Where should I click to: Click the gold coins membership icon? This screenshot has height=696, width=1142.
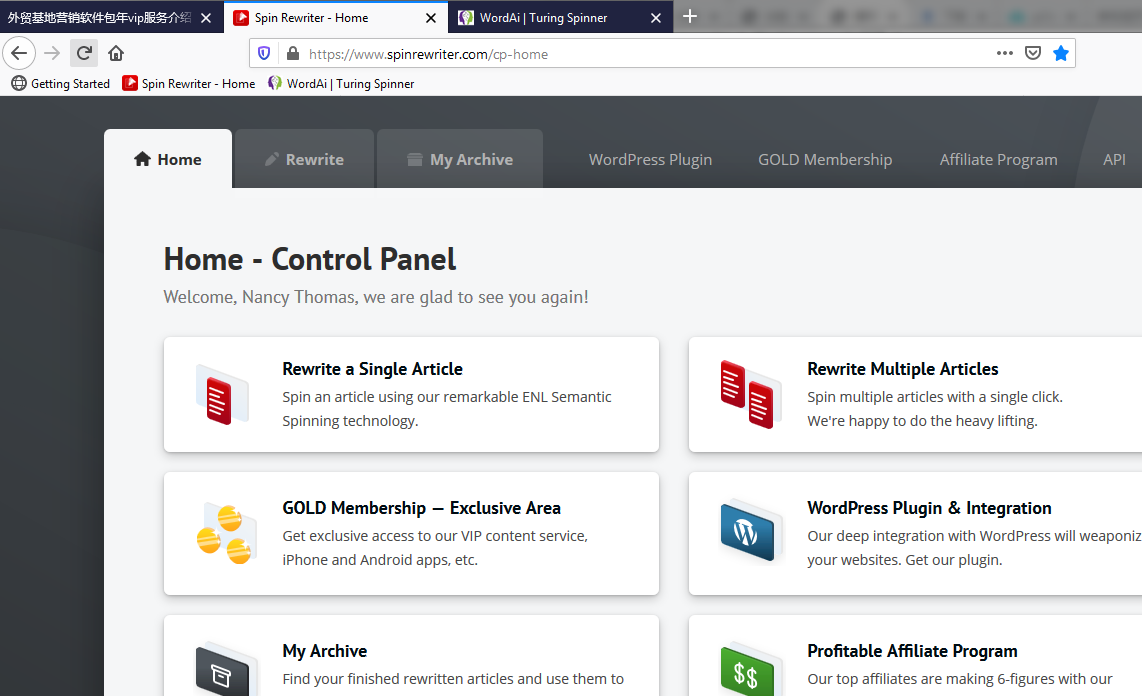[226, 534]
